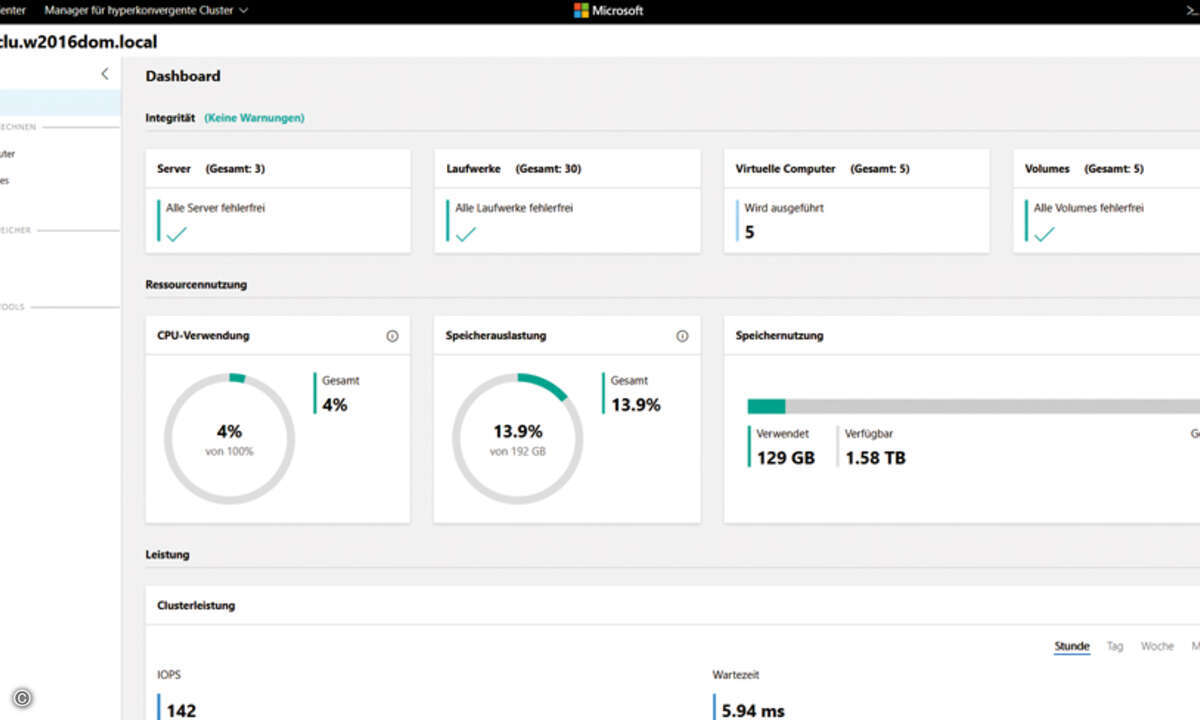Image resolution: width=1200 pixels, height=720 pixels.
Task: Open the Virtuelle Computer (Gesamt: 5) card title
Action: tap(823, 169)
